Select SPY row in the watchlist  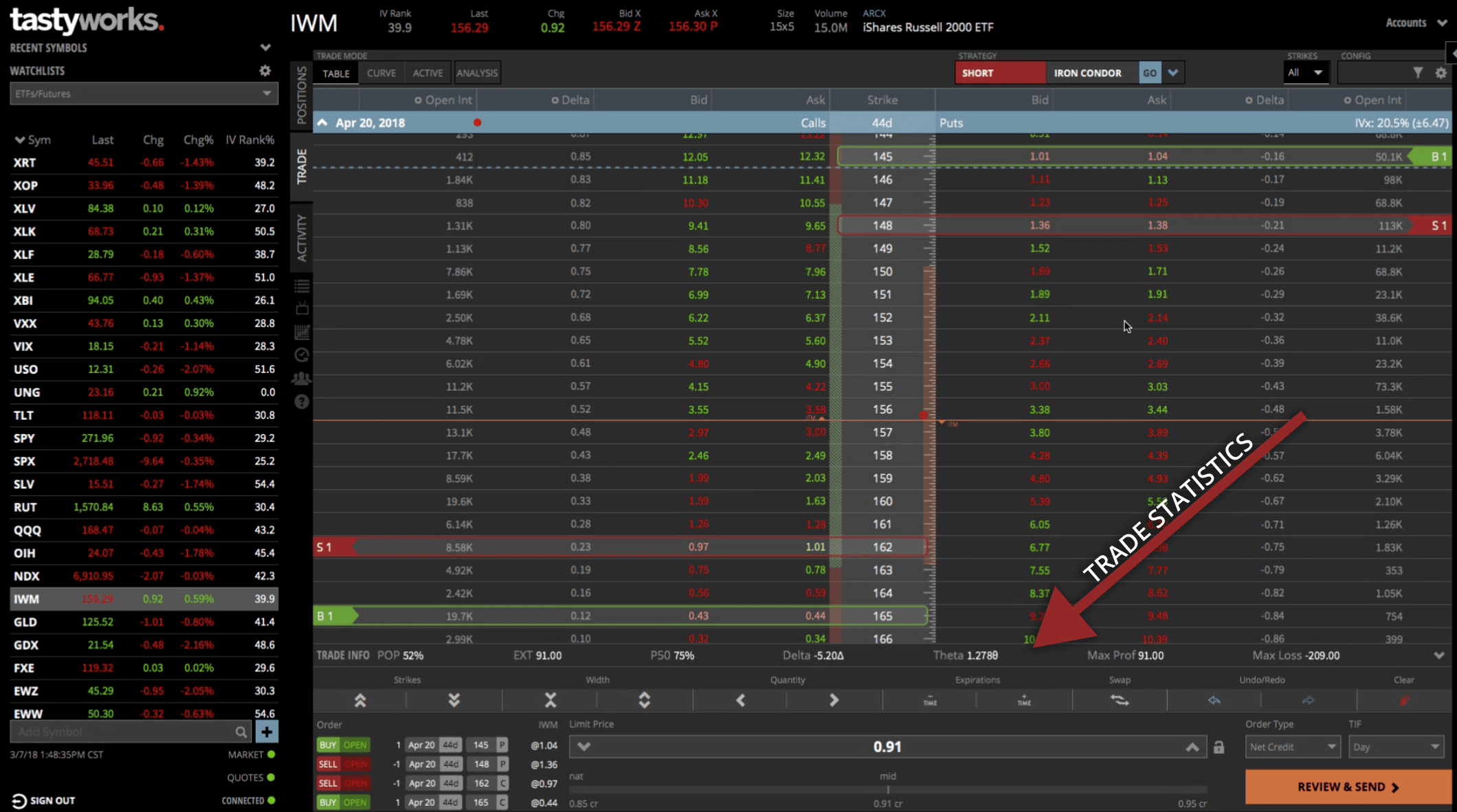coord(144,438)
